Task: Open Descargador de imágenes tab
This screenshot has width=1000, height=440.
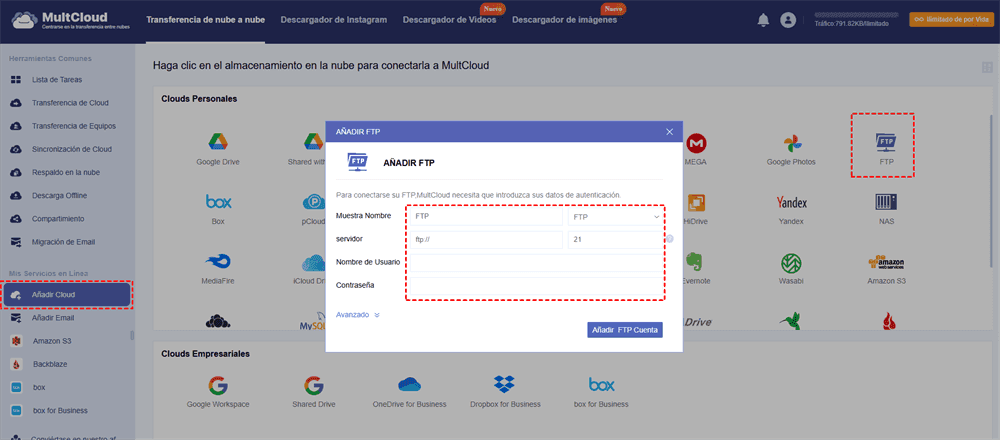Action: click(564, 20)
